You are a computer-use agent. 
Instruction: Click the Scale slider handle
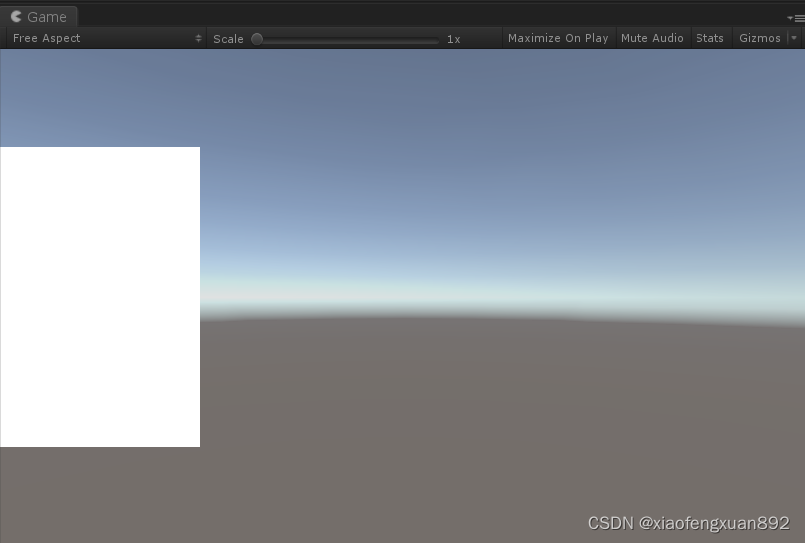tap(257, 39)
